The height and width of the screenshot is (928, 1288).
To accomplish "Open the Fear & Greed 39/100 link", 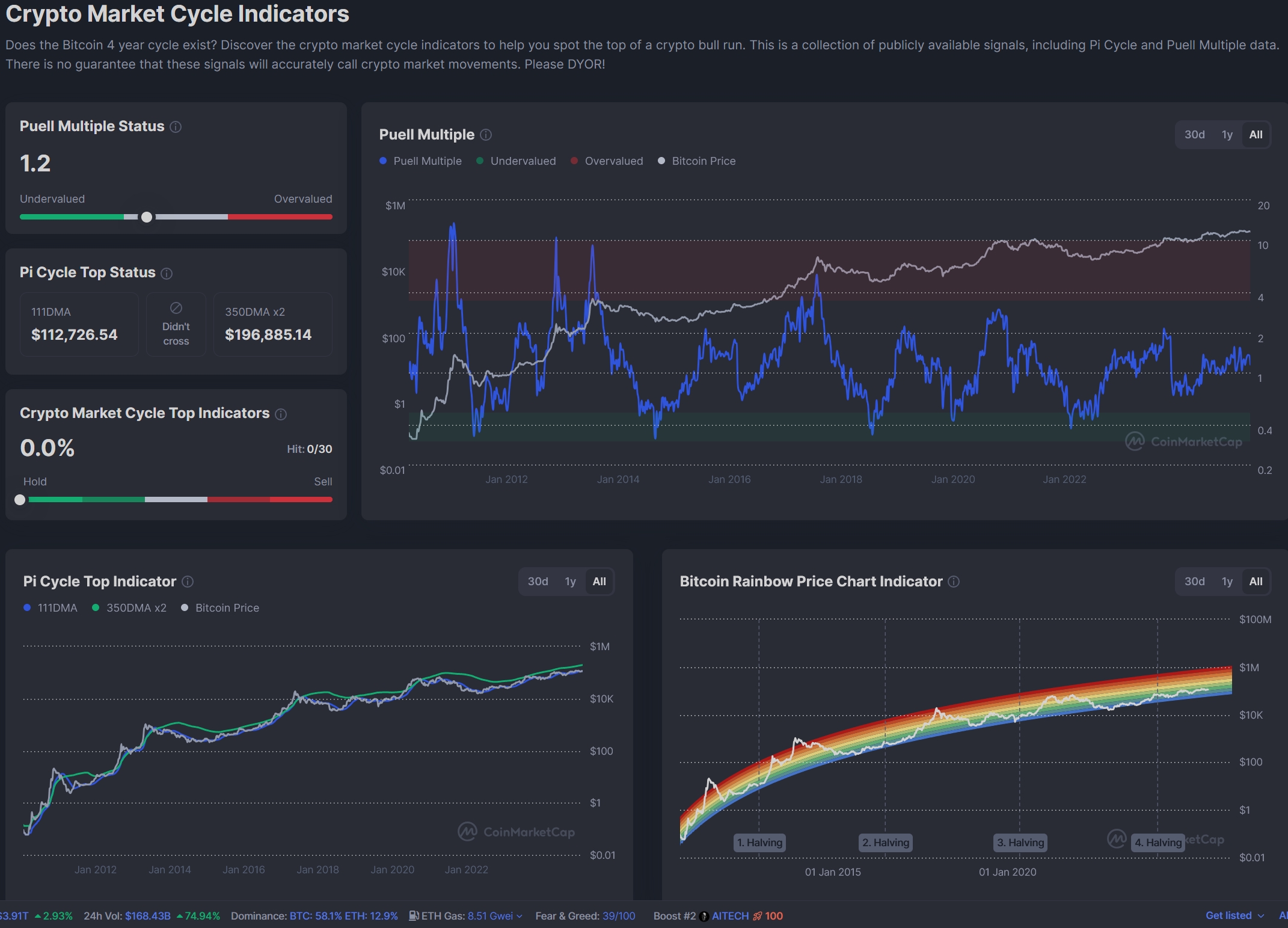I will pos(619,916).
